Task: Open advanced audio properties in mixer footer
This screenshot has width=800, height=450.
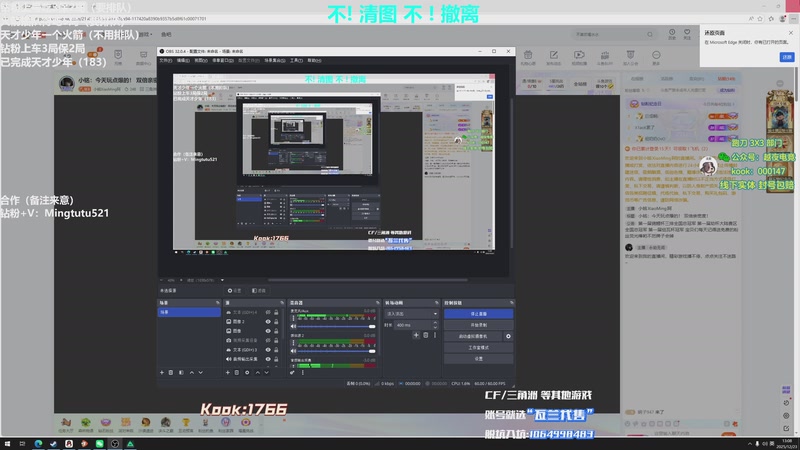Action: pyautogui.click(x=292, y=372)
